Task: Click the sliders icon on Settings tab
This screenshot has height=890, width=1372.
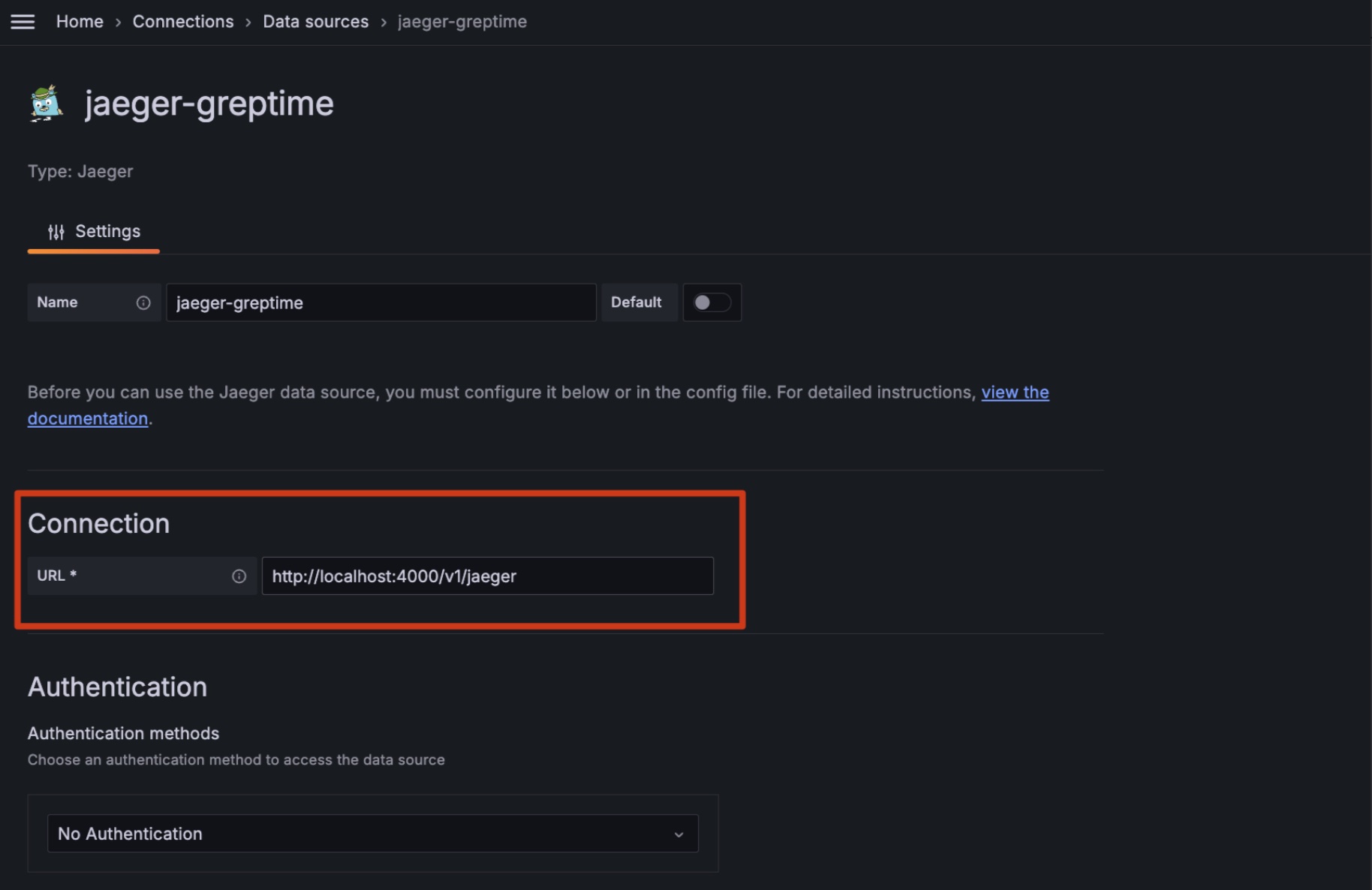Action: [56, 232]
